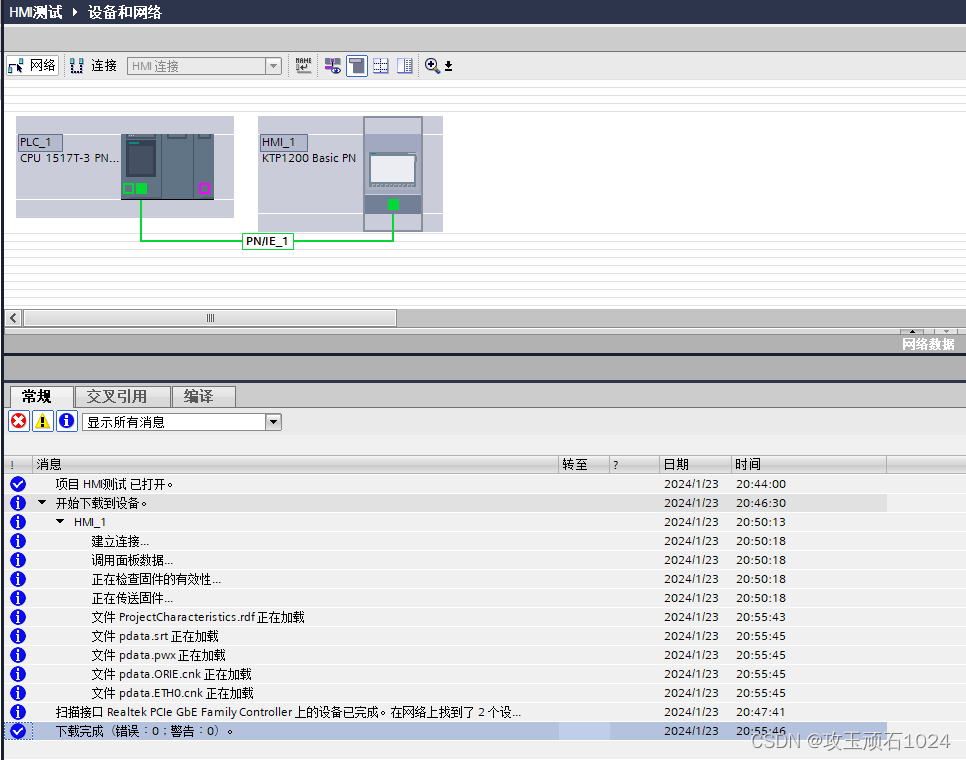Click the 消息 (Message) column header

coord(296,464)
